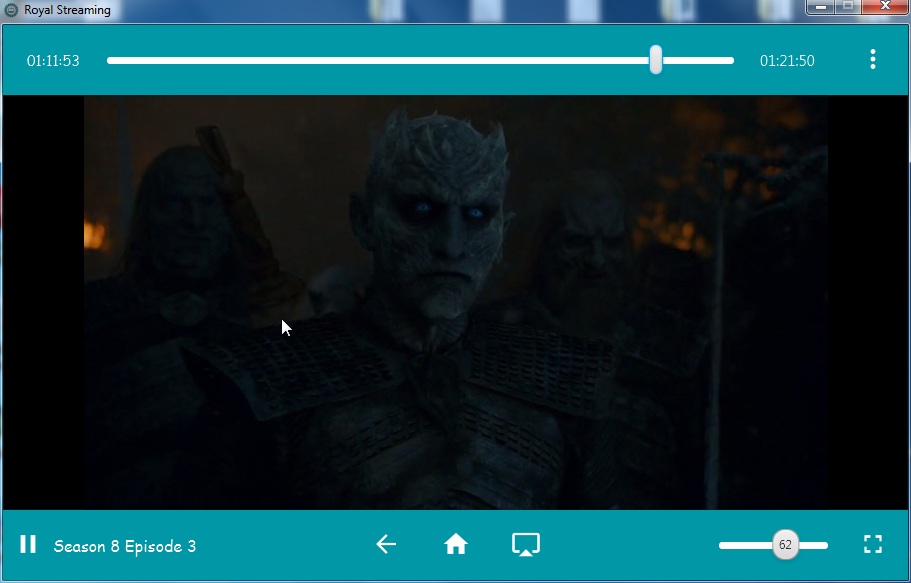
Task: Pause the video with the pause button
Action: point(28,545)
